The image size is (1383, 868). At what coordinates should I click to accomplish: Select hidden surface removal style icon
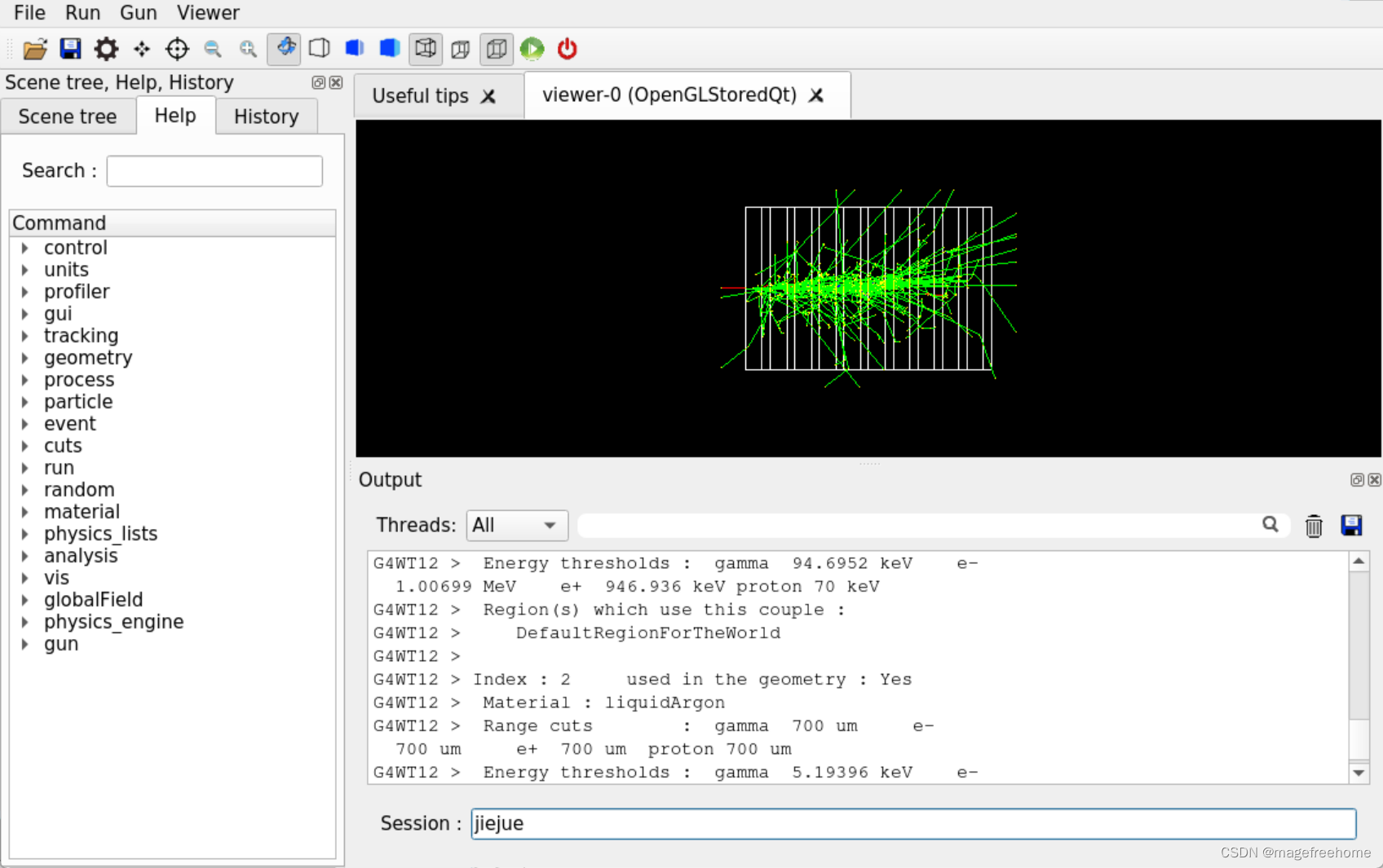[355, 49]
